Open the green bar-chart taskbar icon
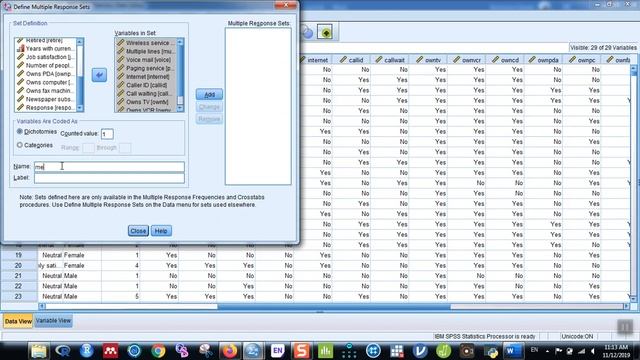 pyautogui.click(x=325, y=351)
